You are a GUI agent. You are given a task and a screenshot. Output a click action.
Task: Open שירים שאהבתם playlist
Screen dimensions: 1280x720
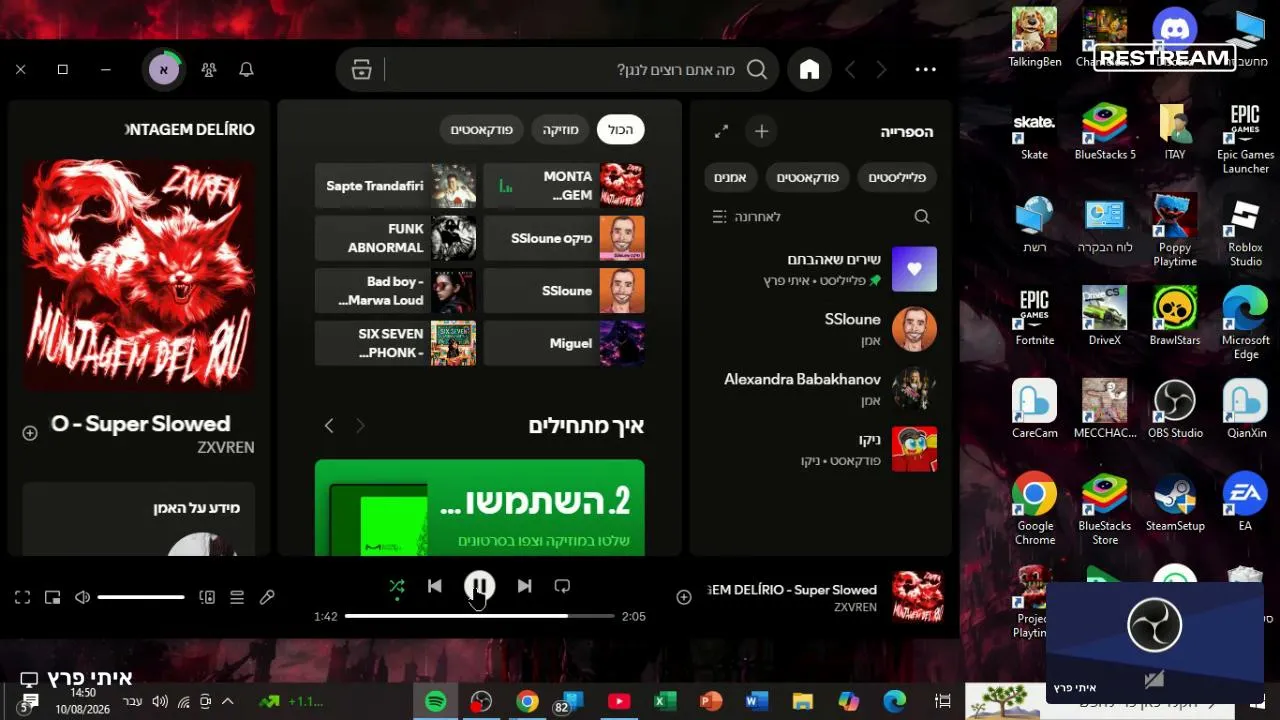[x=820, y=269]
